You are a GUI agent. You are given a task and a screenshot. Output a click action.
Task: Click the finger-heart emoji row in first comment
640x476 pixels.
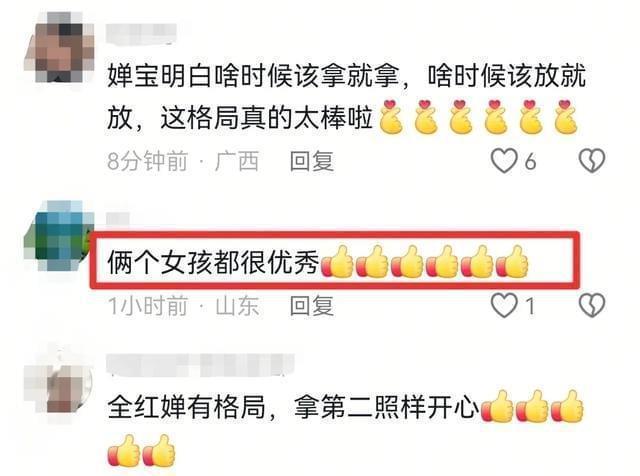click(x=479, y=117)
